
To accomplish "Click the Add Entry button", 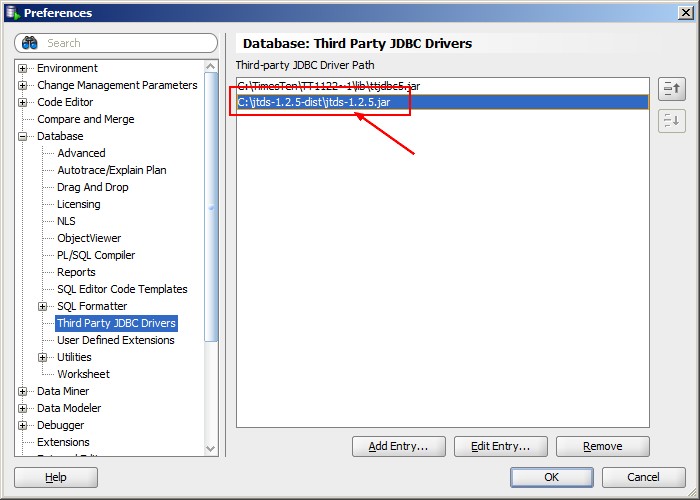I will pyautogui.click(x=398, y=446).
